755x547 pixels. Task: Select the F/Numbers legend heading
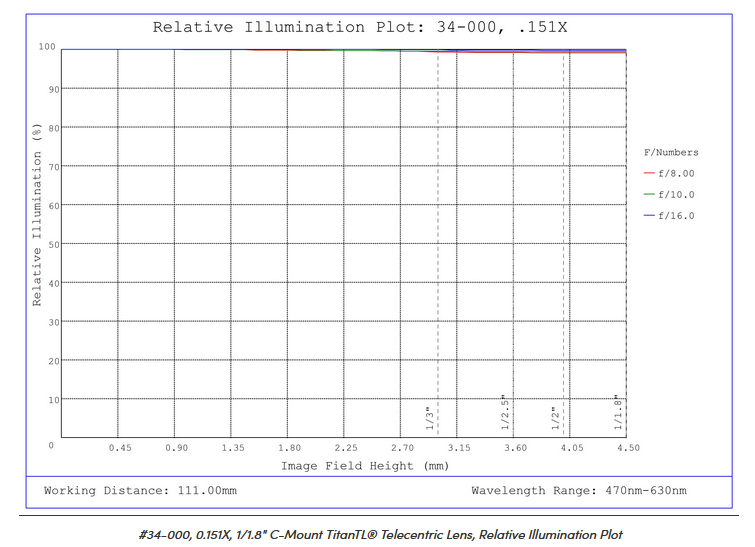(x=670, y=152)
